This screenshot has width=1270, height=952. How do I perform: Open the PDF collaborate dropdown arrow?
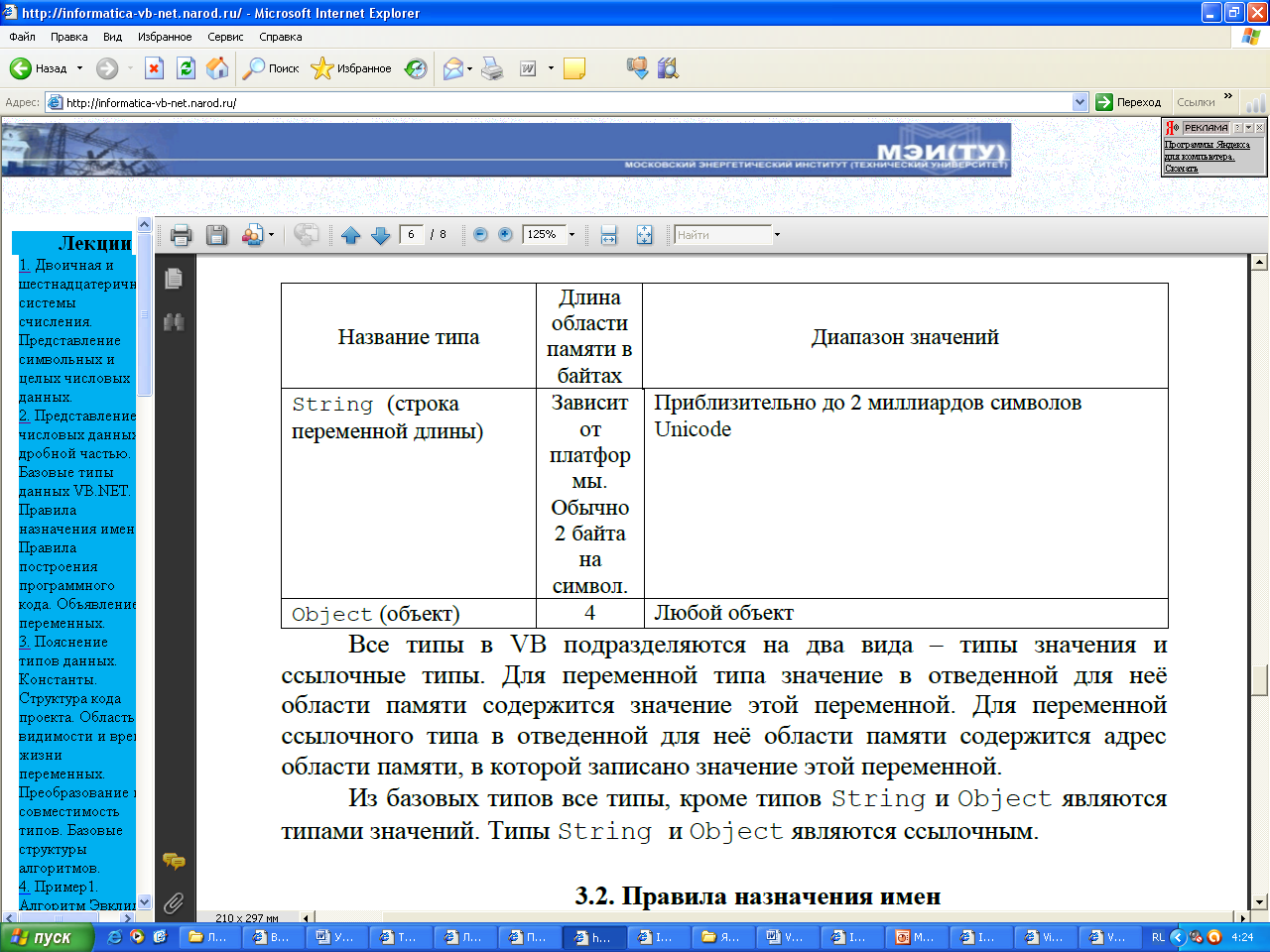(271, 235)
